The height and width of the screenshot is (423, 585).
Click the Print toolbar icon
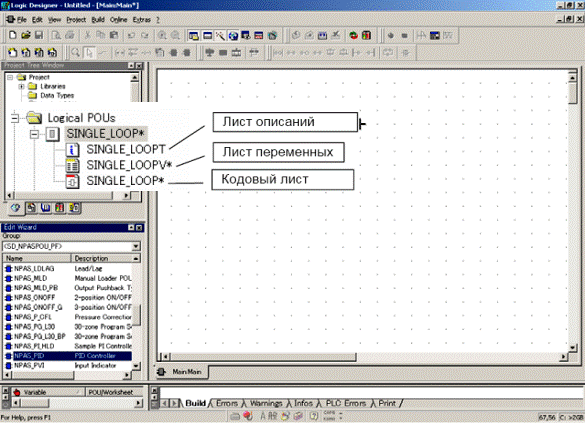(70, 35)
